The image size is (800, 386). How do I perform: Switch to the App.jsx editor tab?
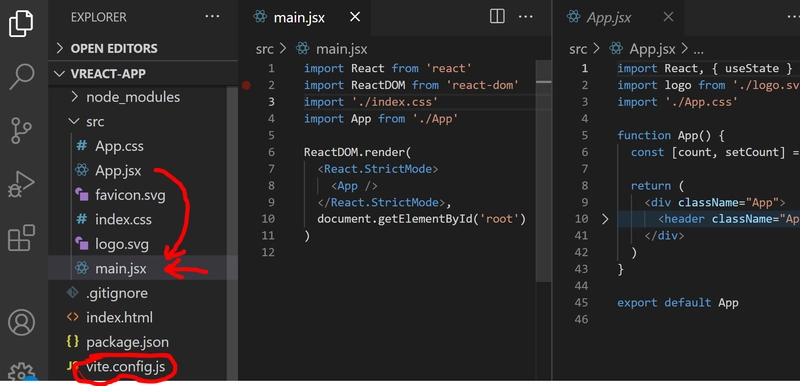click(x=609, y=17)
